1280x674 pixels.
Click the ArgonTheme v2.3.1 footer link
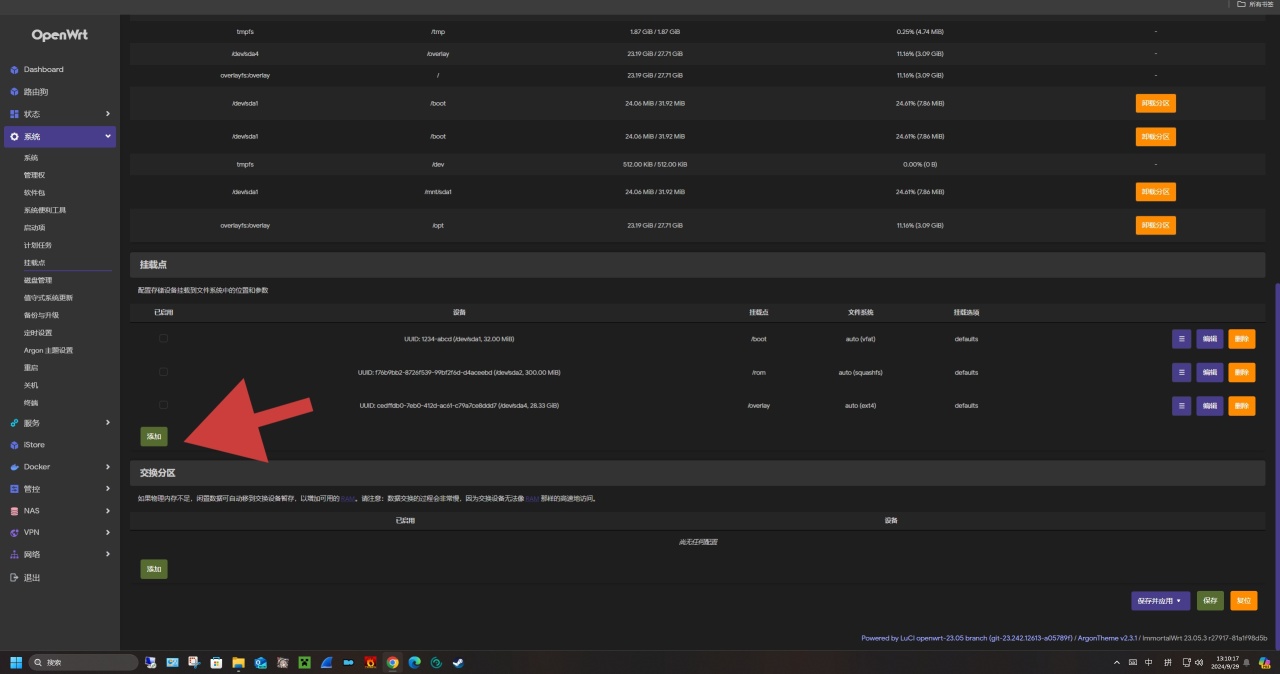pyautogui.click(x=1108, y=638)
